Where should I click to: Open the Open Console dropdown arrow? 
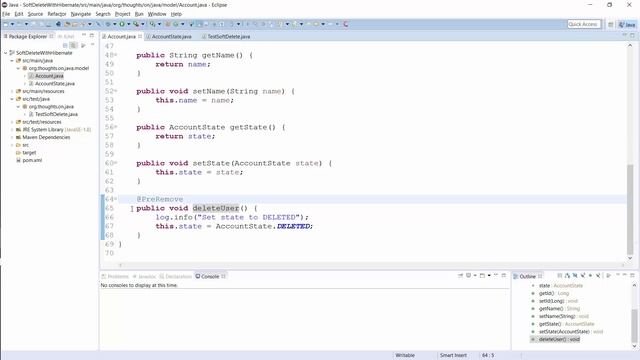click(x=489, y=276)
